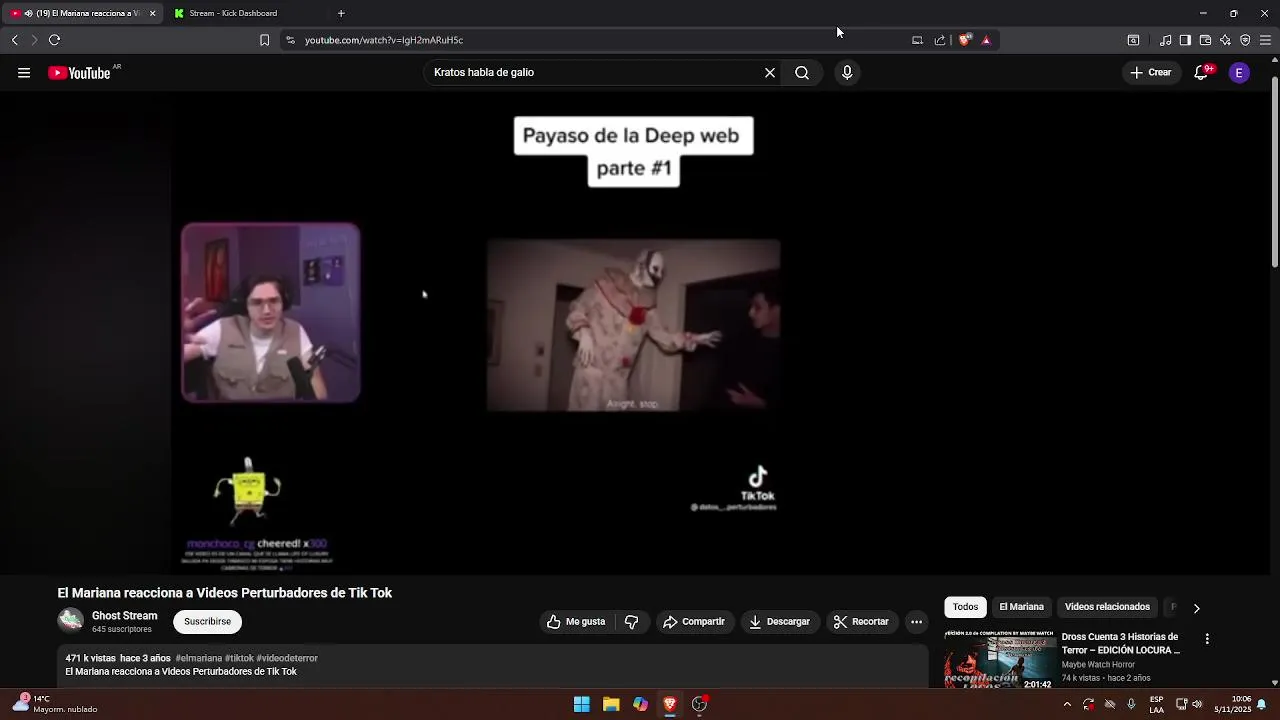Select the Todos filter chip
Image resolution: width=1280 pixels, height=720 pixels.
(965, 607)
